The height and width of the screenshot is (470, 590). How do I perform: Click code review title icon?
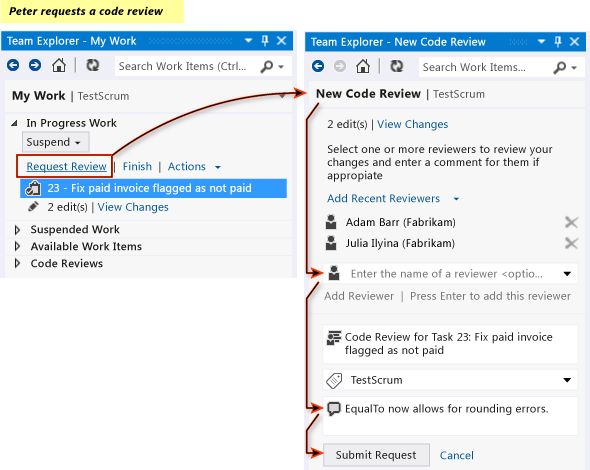pyautogui.click(x=334, y=338)
